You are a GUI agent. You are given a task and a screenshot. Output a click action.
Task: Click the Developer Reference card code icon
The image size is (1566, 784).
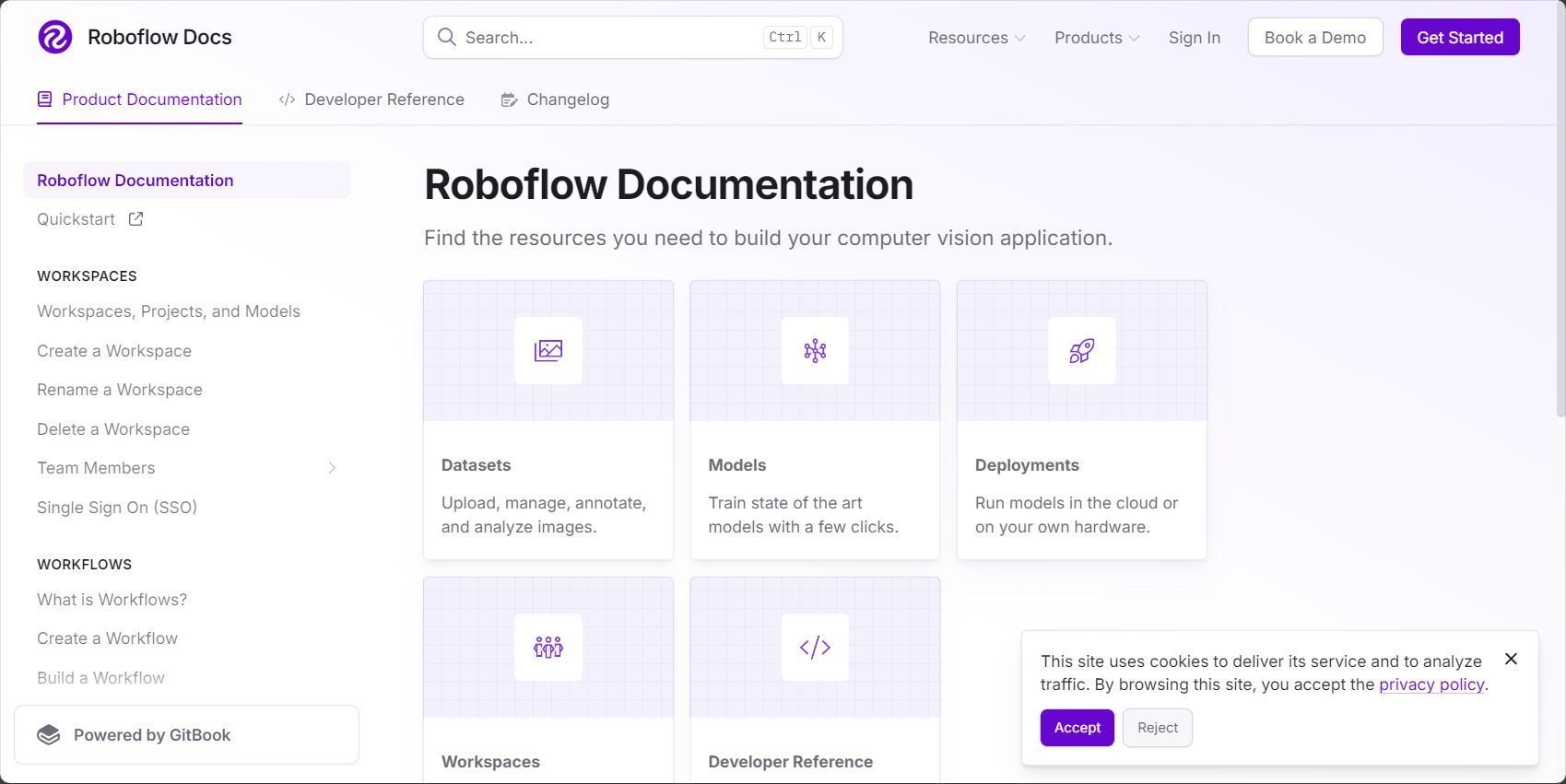(815, 647)
